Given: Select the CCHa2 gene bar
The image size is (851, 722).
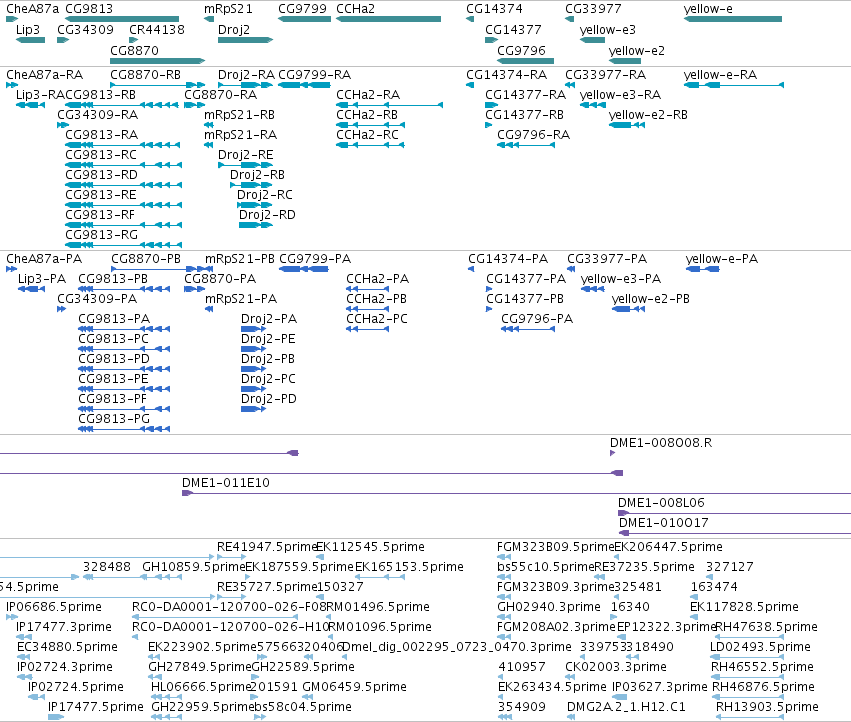Looking at the screenshot, I should click(389, 19).
